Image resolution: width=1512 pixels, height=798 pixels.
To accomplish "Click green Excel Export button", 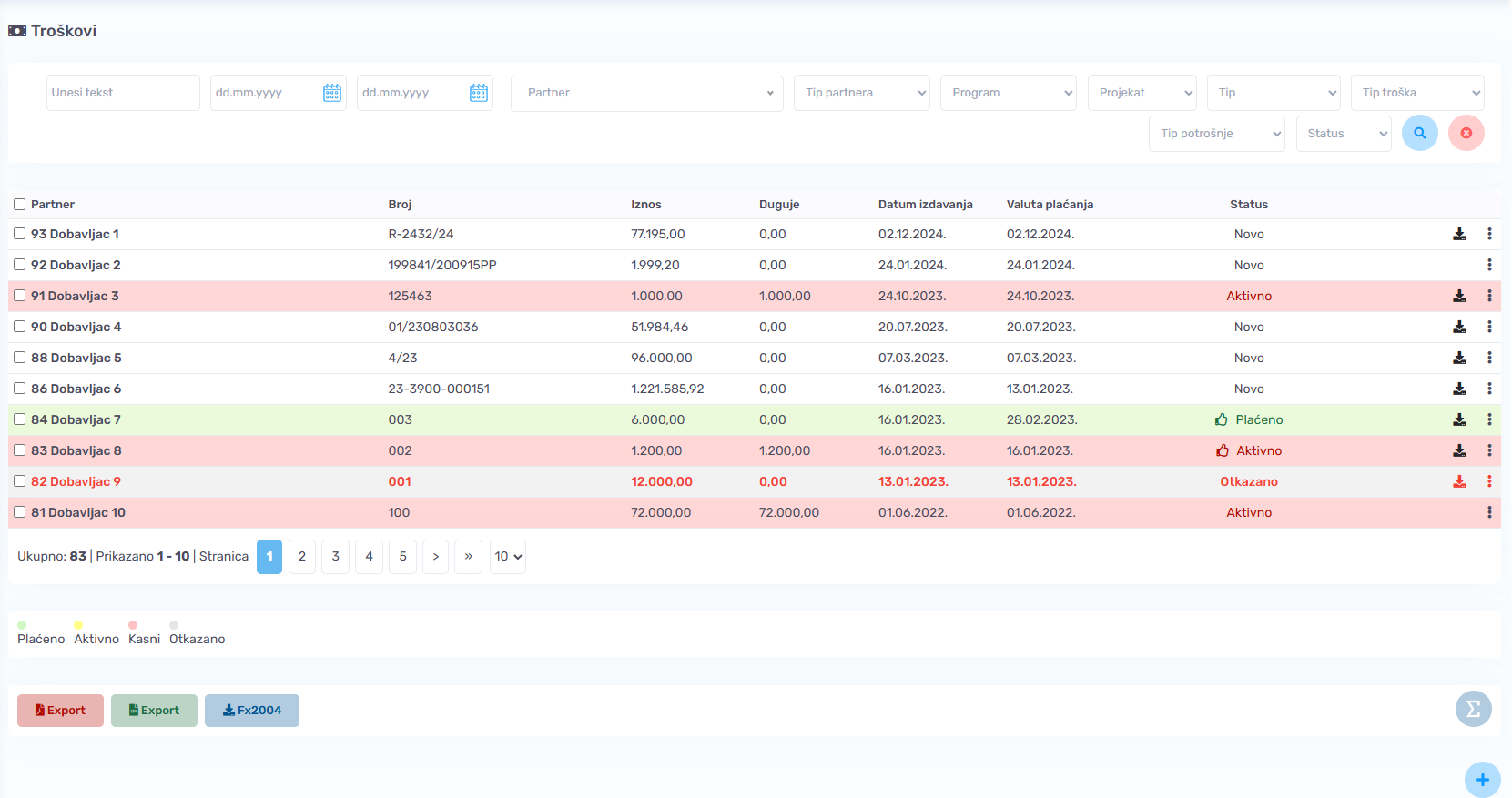I will [x=154, y=710].
